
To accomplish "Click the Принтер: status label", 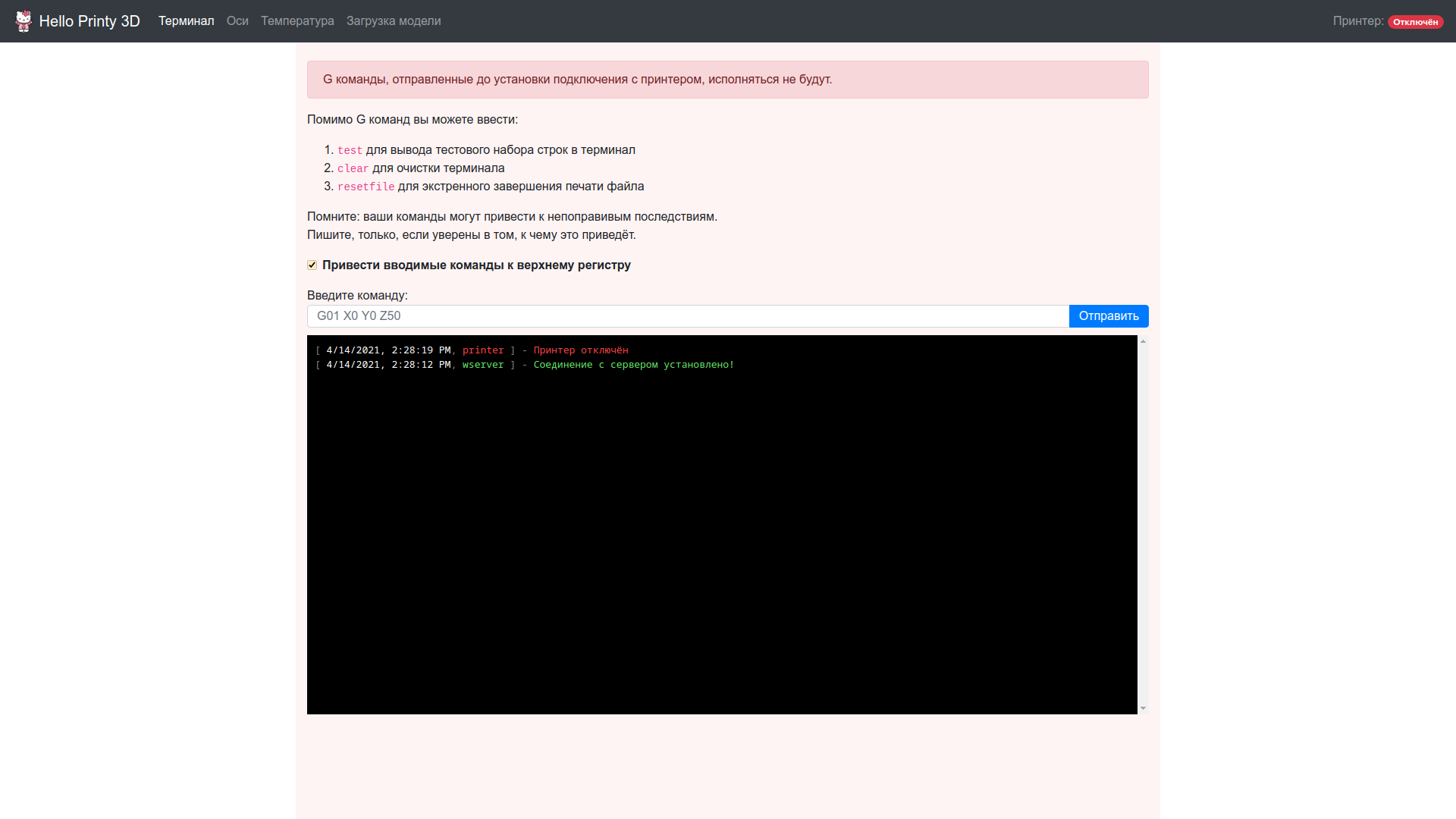I will 1357,21.
